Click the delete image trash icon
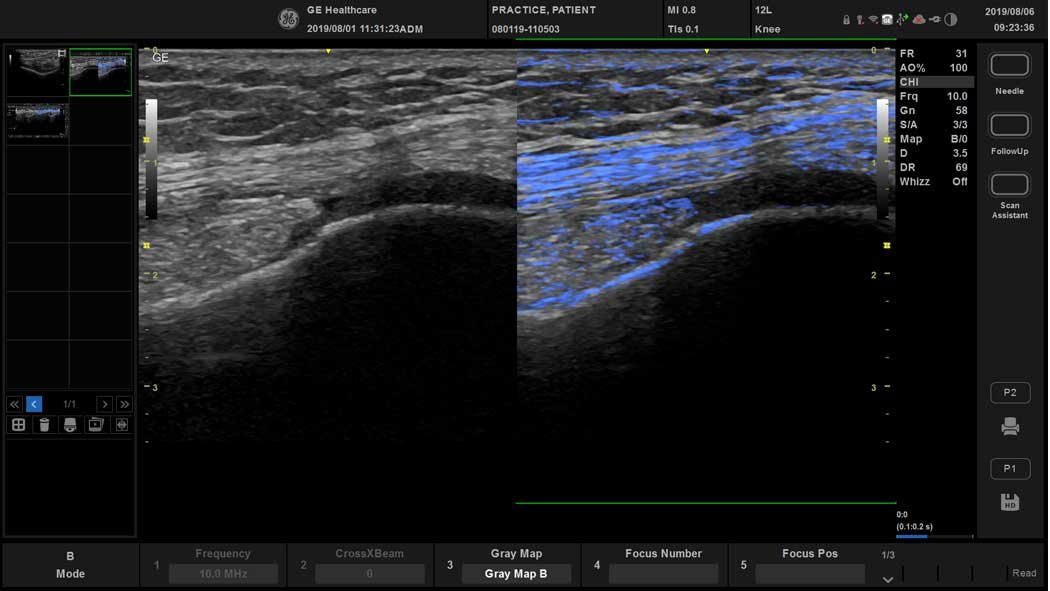This screenshot has height=591, width=1050. pyautogui.click(x=44, y=425)
